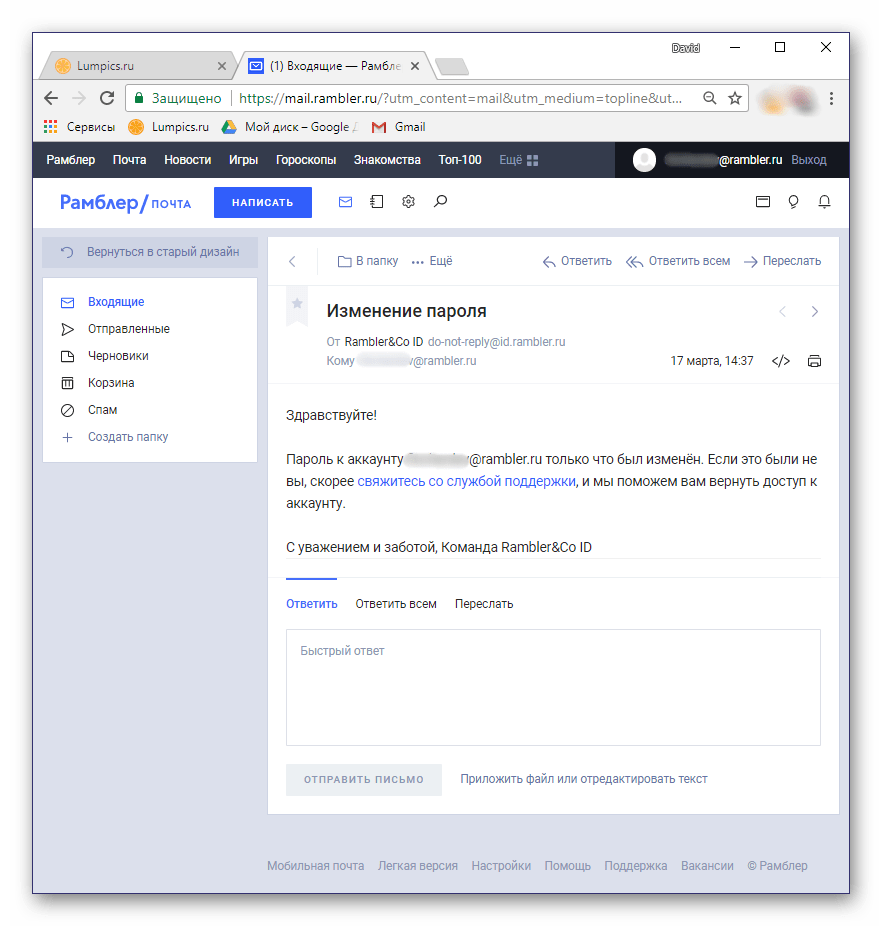Click Выход to log out
The height and width of the screenshot is (926, 882).
pyautogui.click(x=809, y=160)
